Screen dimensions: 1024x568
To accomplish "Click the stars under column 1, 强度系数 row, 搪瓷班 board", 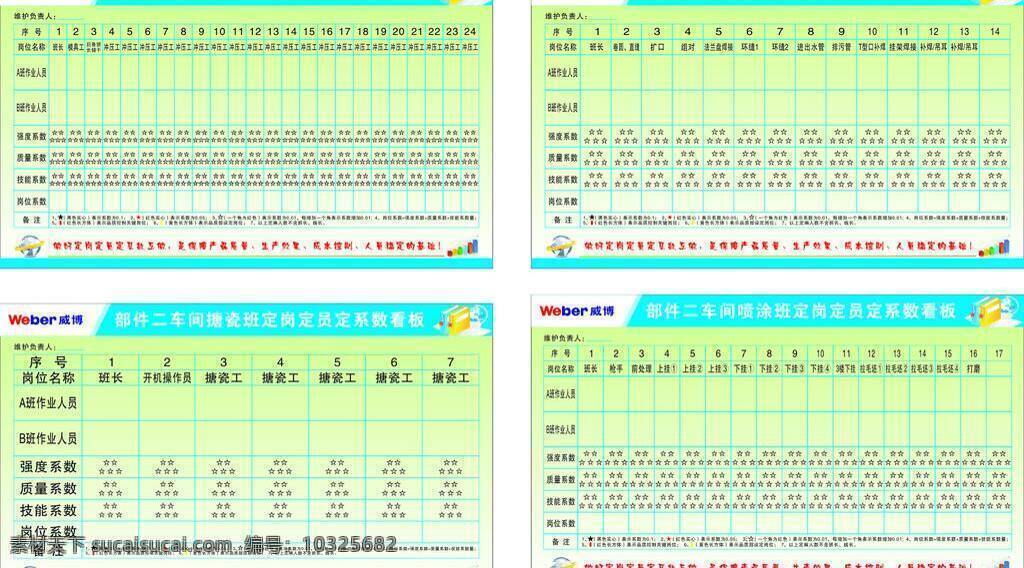I will coord(110,467).
